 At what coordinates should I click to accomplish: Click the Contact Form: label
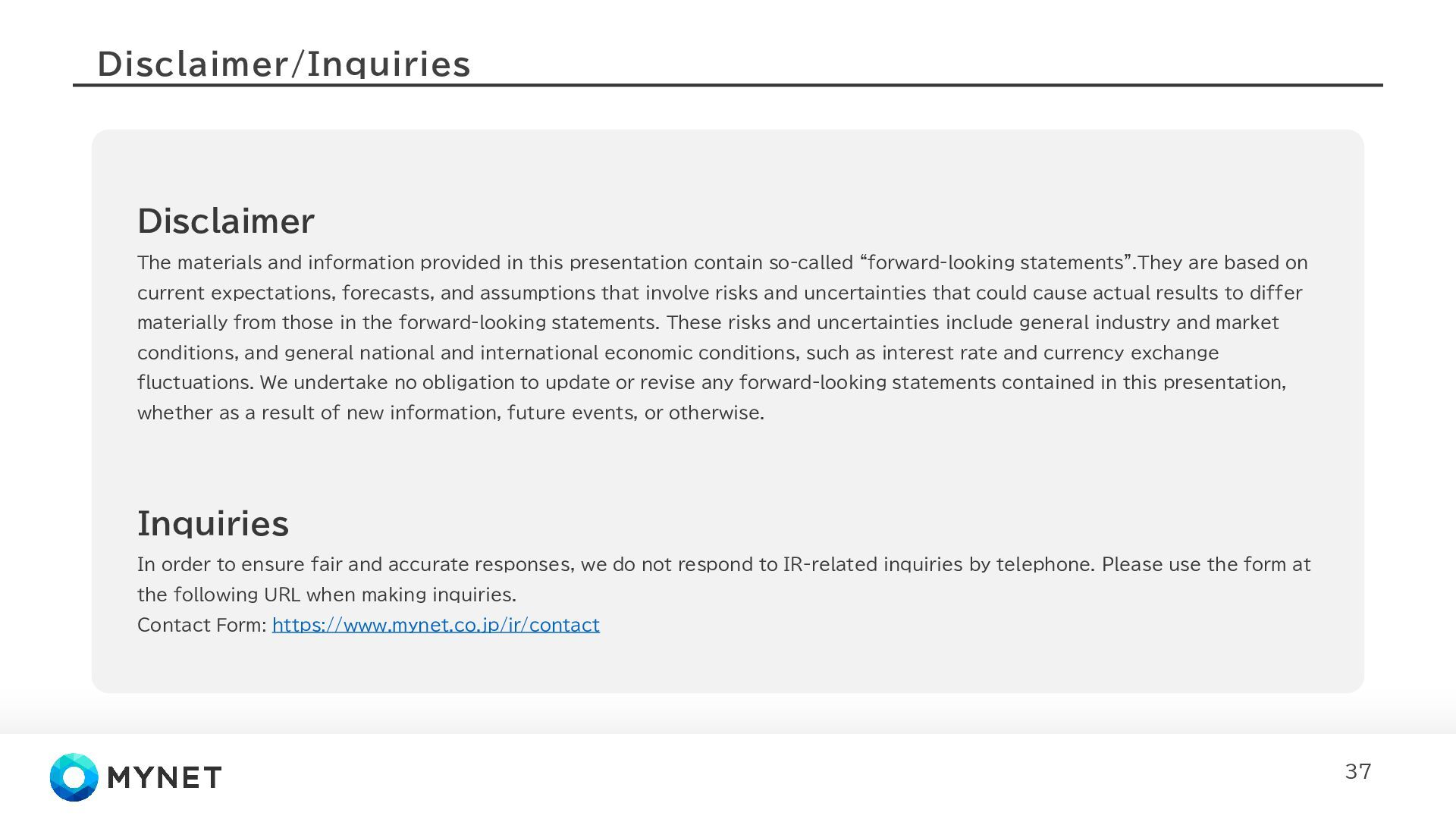point(202,625)
